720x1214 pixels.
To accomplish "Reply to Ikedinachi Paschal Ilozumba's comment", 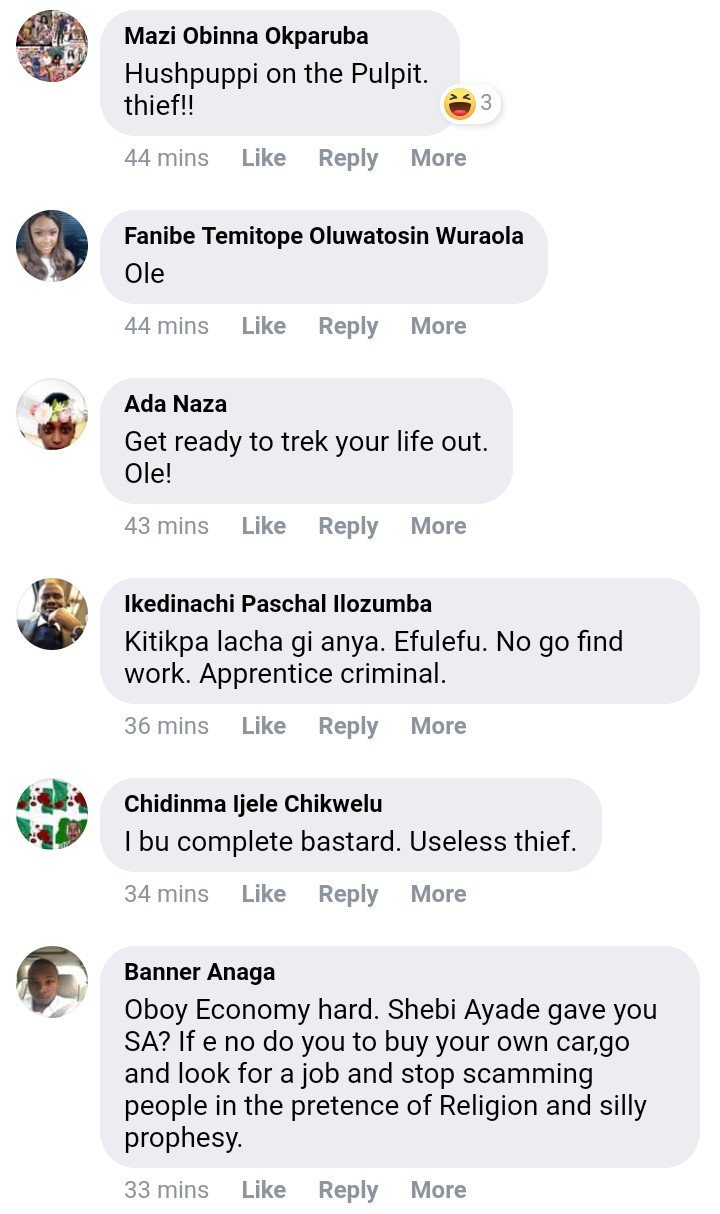I will 348,726.
